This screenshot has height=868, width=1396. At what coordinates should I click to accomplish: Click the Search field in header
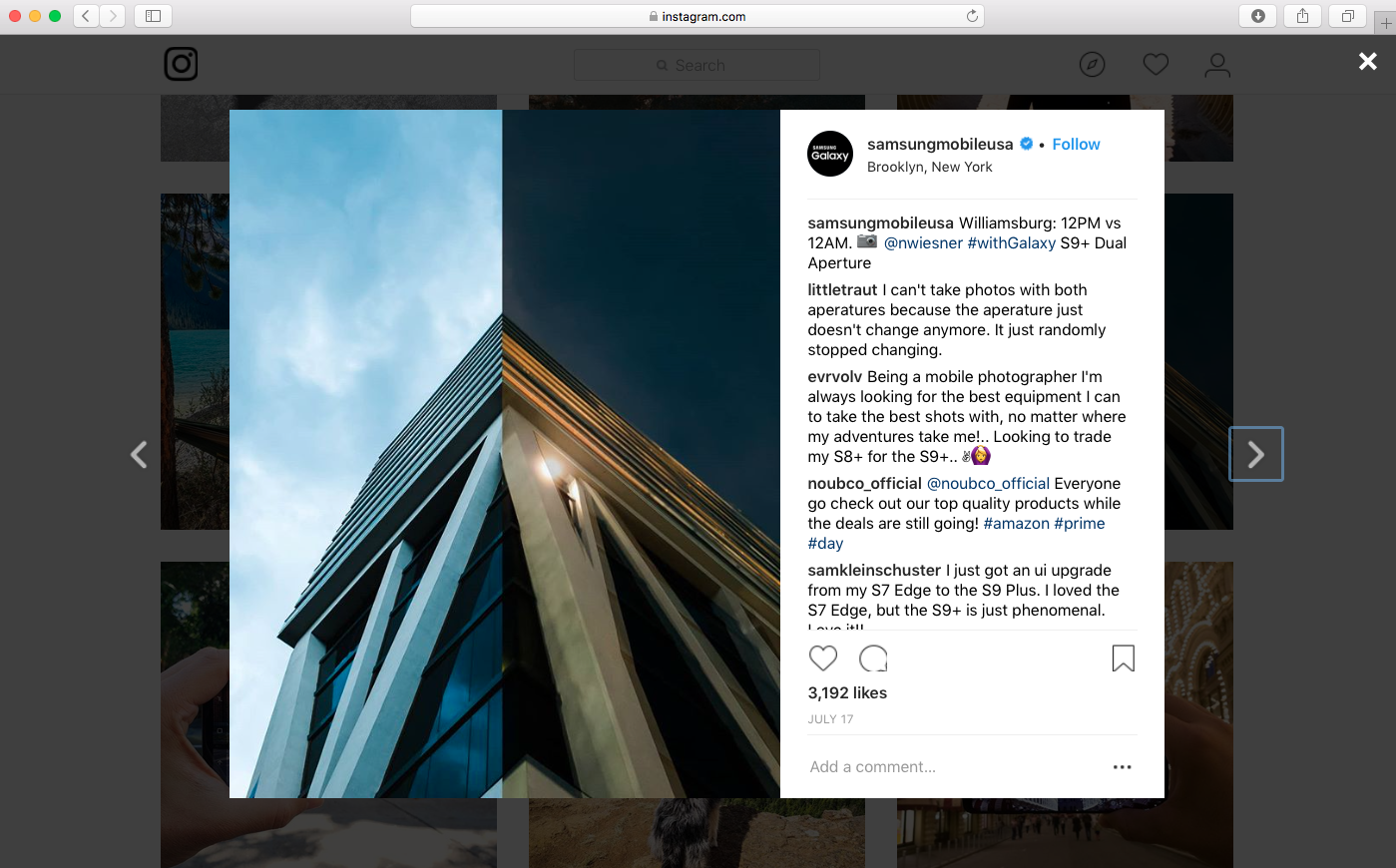pyautogui.click(x=697, y=65)
